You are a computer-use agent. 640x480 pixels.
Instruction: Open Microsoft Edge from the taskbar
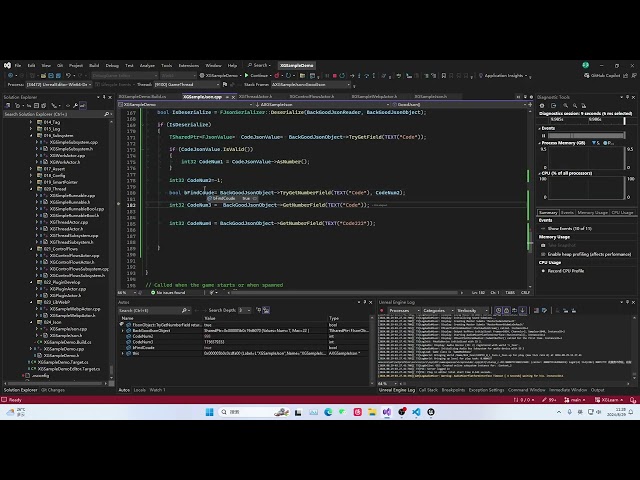328,412
